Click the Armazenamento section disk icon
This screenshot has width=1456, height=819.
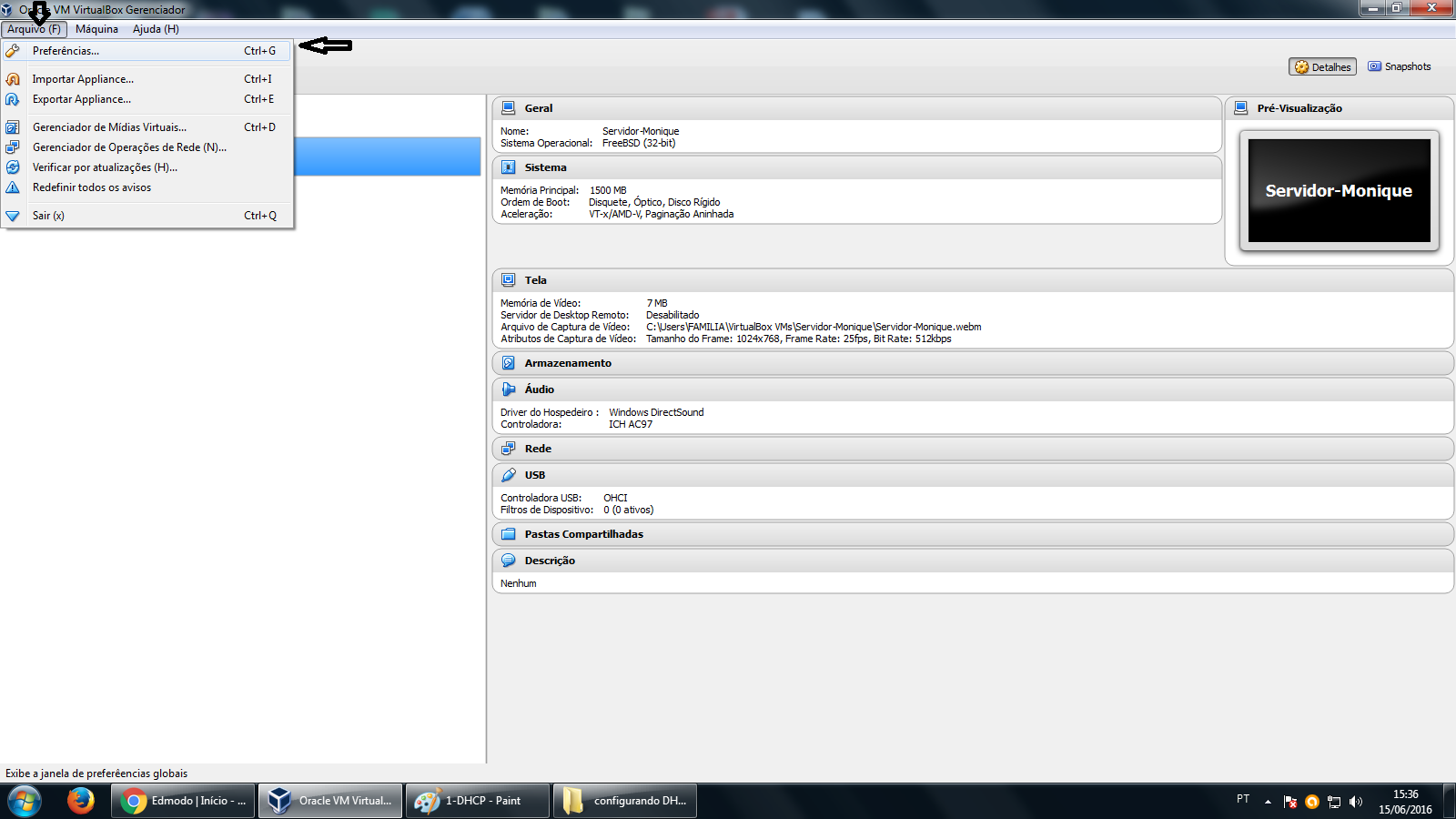click(509, 363)
